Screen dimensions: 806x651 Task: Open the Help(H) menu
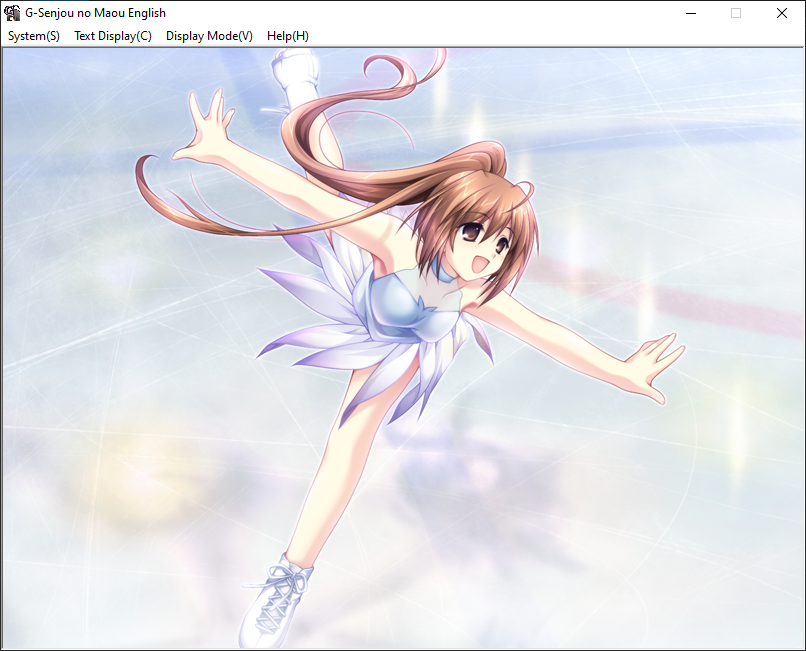point(288,36)
